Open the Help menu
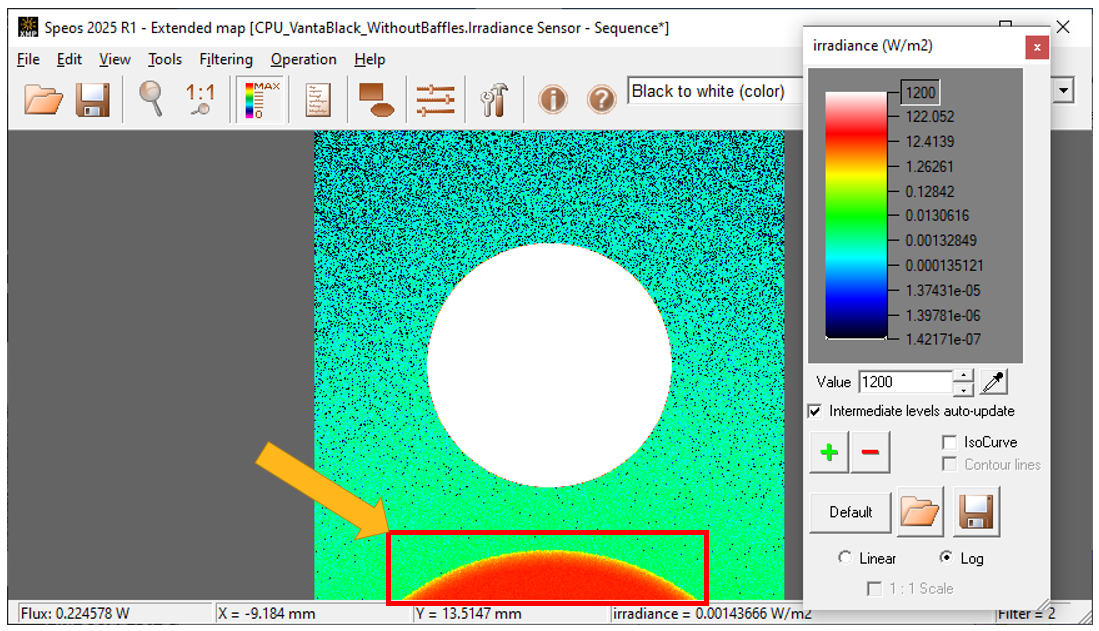The height and width of the screenshot is (631, 1099). 369,60
